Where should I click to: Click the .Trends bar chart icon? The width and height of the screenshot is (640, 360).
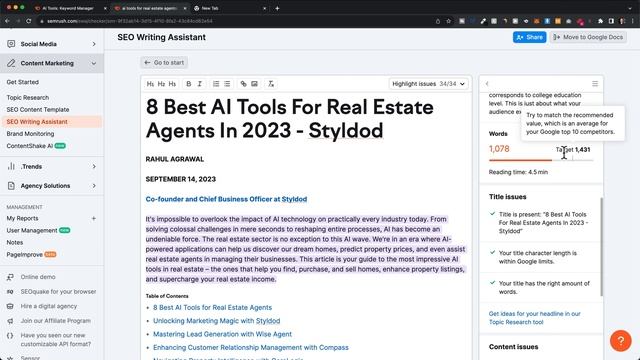tap(11, 167)
